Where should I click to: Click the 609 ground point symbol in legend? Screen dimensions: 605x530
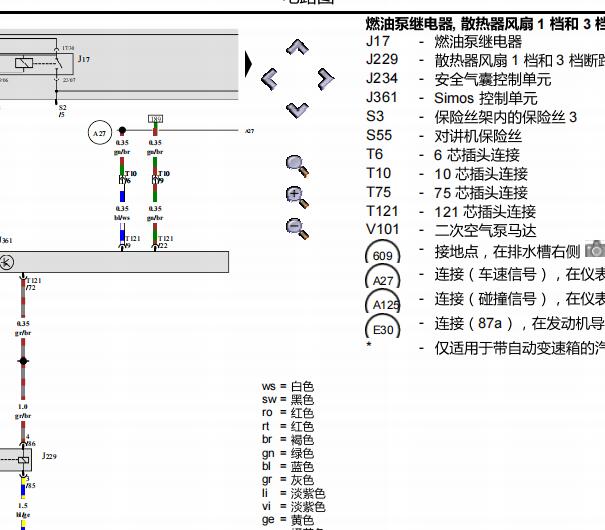click(x=382, y=252)
